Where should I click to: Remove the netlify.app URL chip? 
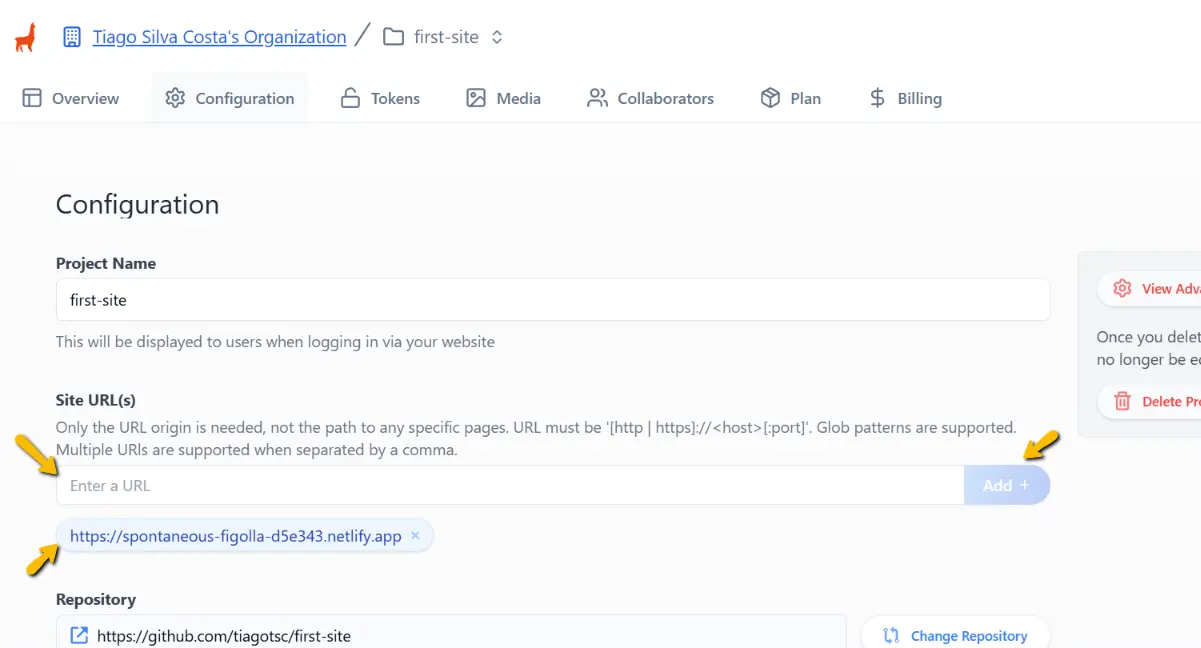coord(415,536)
